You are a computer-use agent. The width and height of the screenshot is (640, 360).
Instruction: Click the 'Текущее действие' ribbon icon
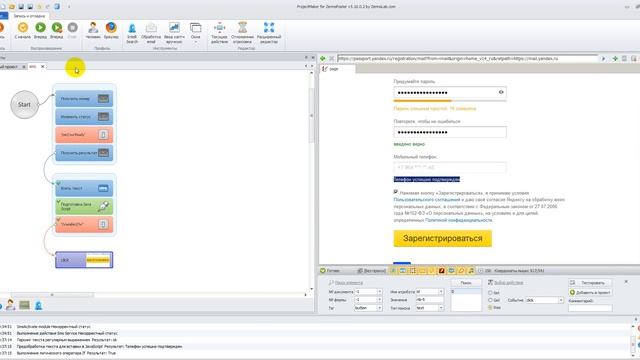point(219,27)
